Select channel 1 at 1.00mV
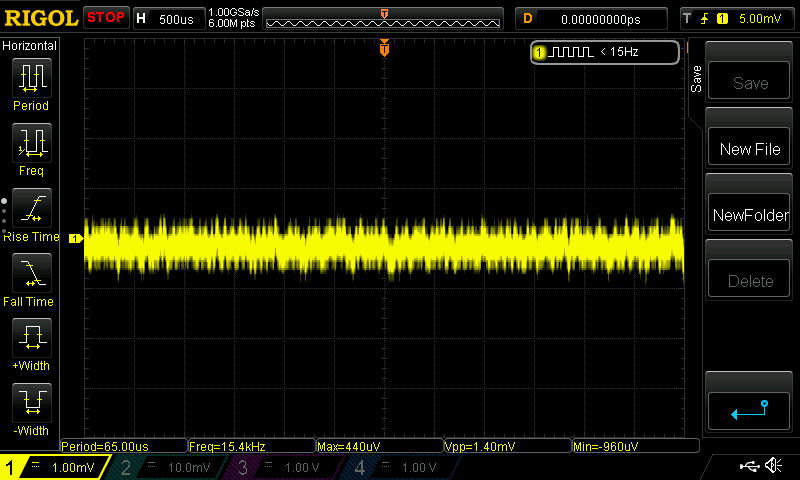Viewport: 800px width, 480px height. point(55,467)
